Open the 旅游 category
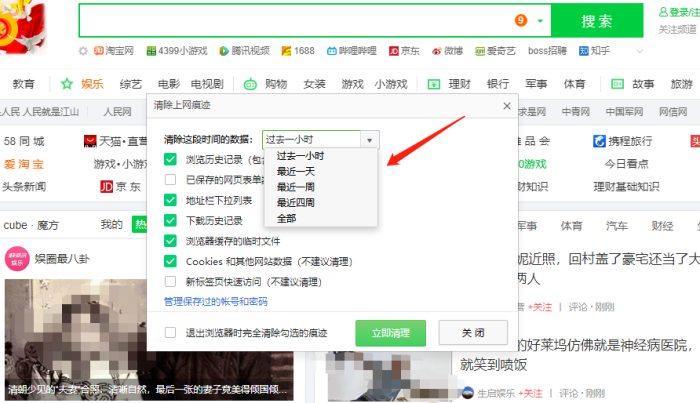This screenshot has height=403, width=700. [x=682, y=84]
